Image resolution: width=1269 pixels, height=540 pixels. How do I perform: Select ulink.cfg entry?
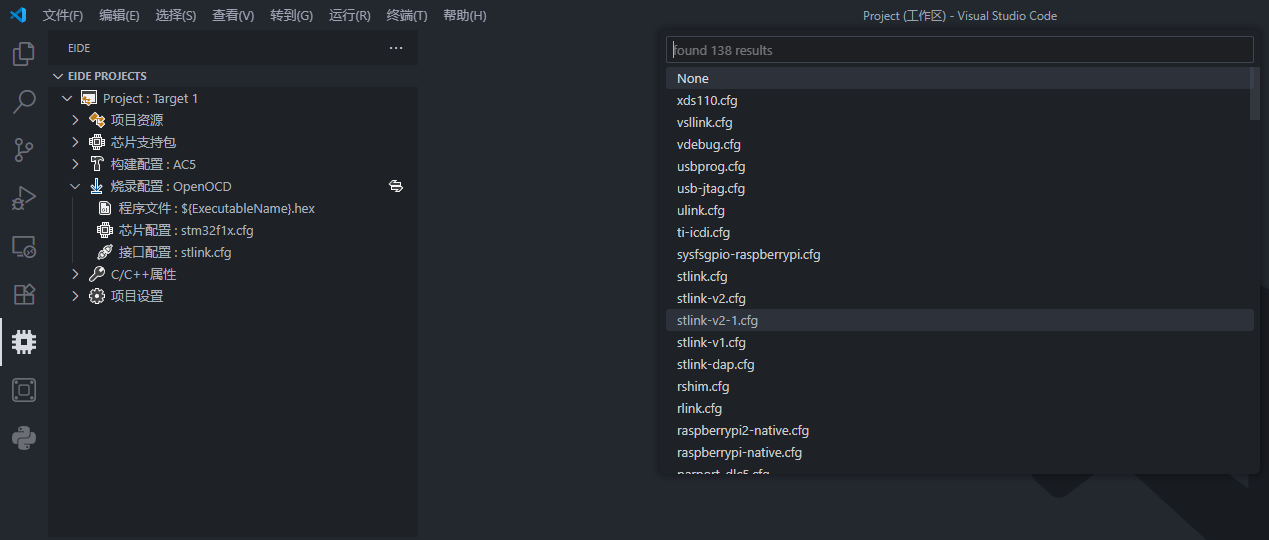(958, 210)
